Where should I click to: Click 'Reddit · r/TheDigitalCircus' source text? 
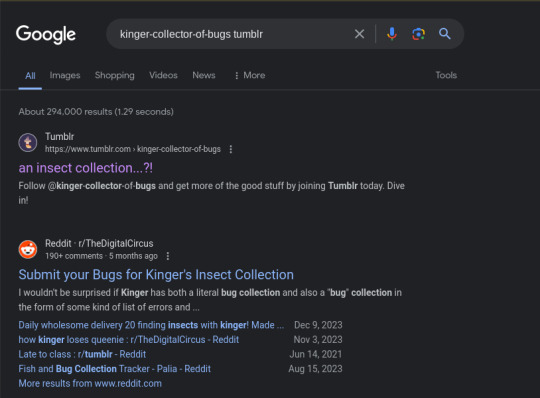(x=99, y=243)
